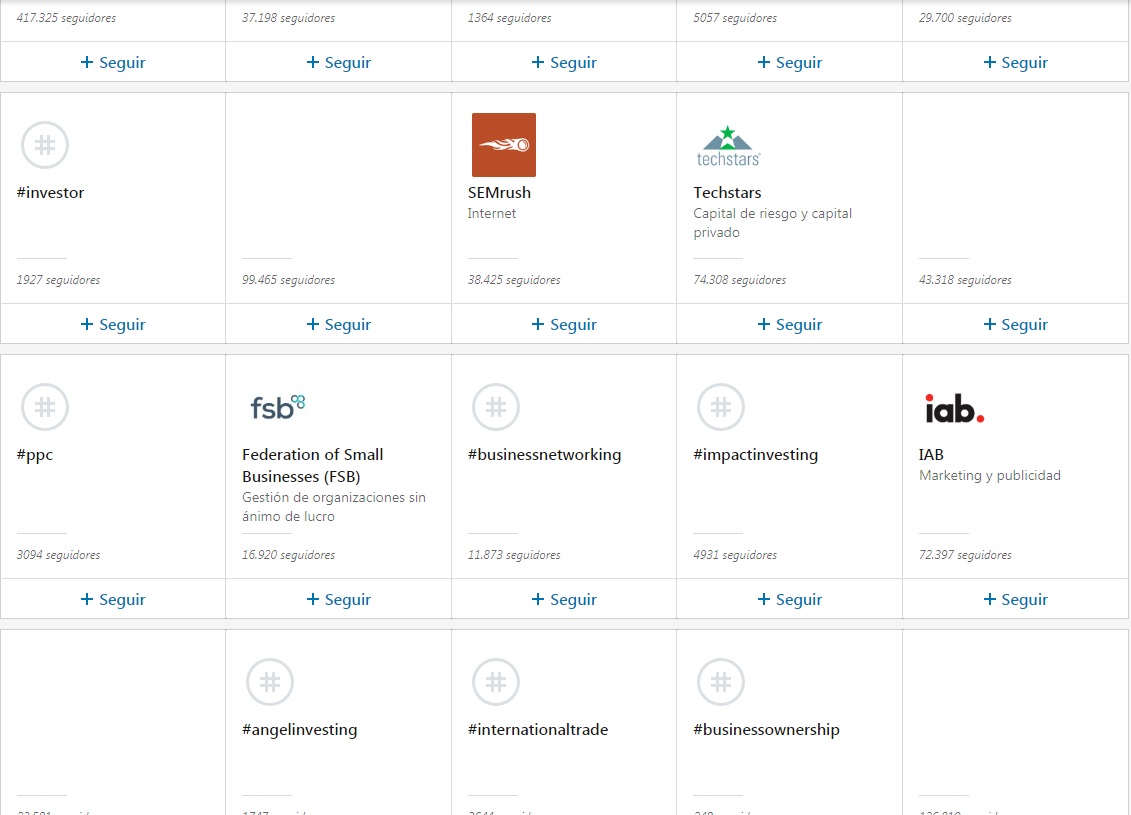Select the #internationaltrade hashtag icon

pyautogui.click(x=496, y=682)
